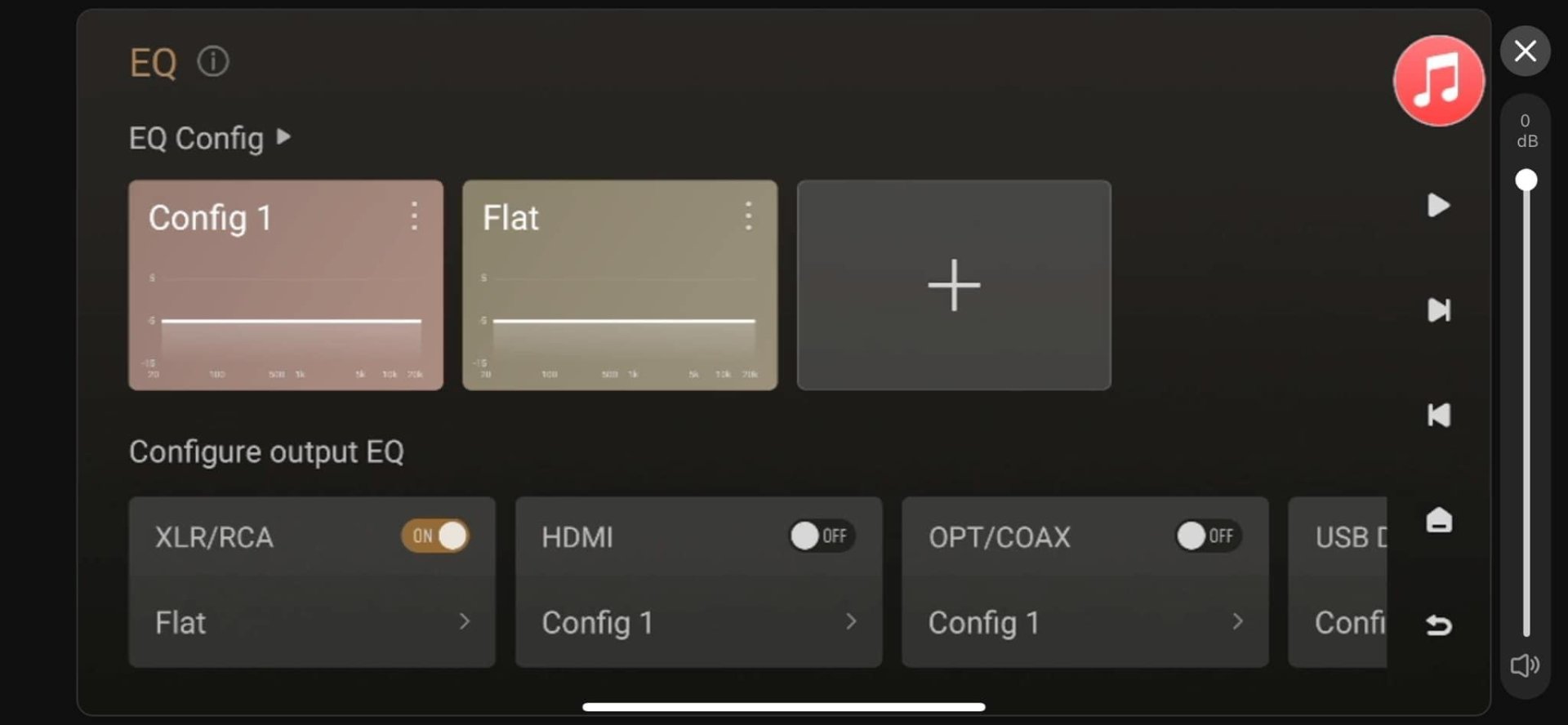Expand the EQ Config arrow

[x=283, y=137]
